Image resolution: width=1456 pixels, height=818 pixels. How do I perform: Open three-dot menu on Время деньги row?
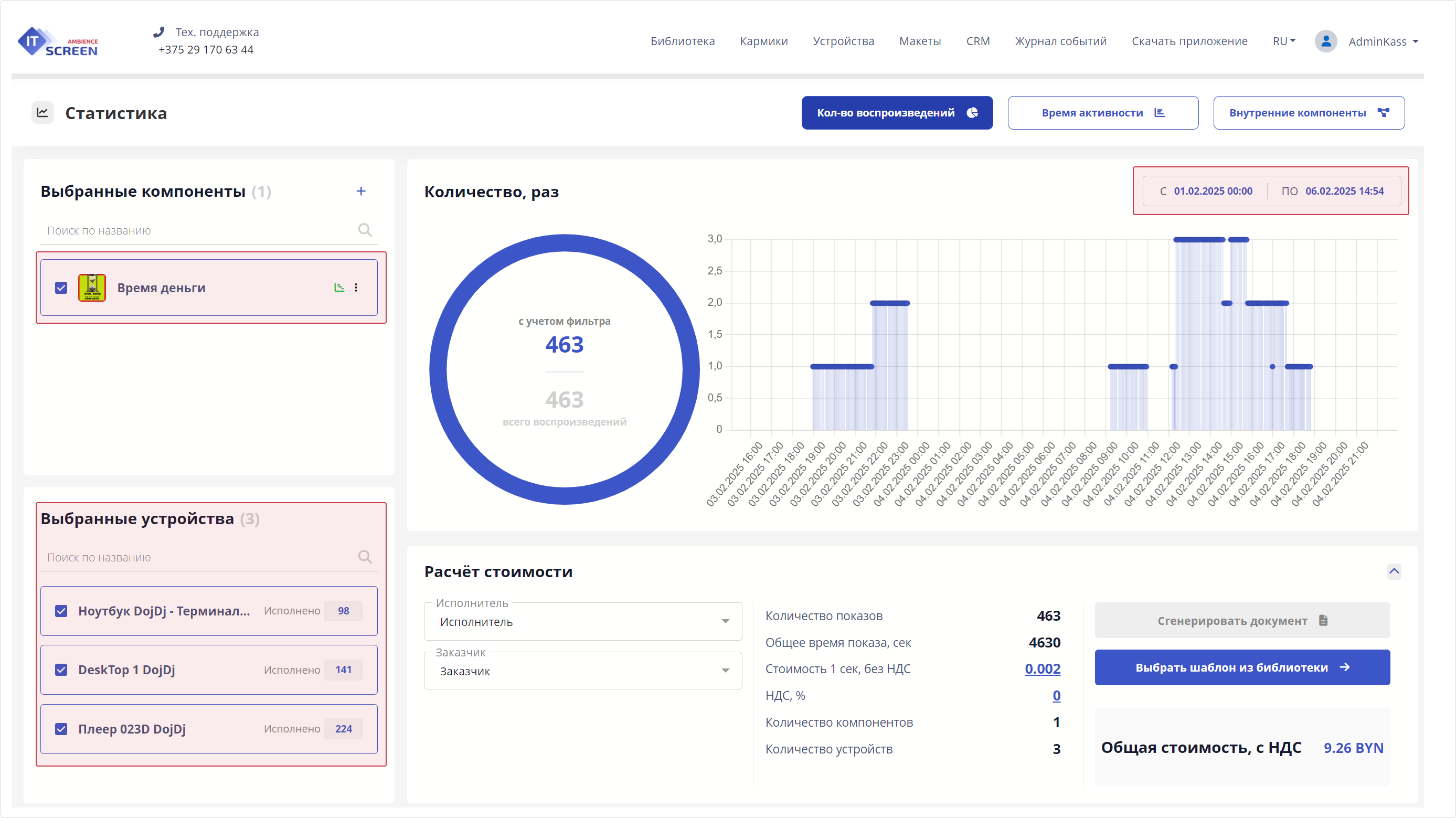356,288
